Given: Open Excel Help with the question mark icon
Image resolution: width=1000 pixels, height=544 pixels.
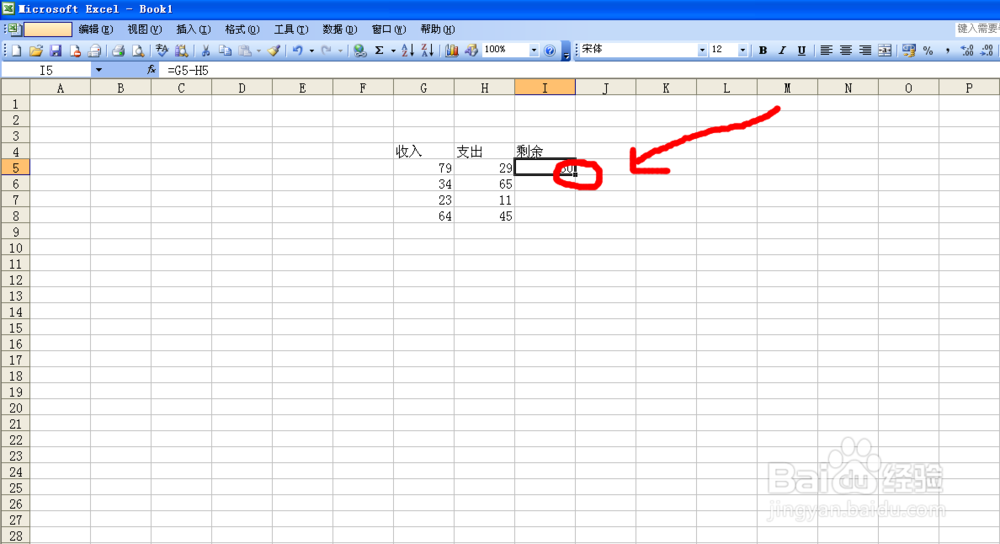Looking at the screenshot, I should pyautogui.click(x=550, y=50).
